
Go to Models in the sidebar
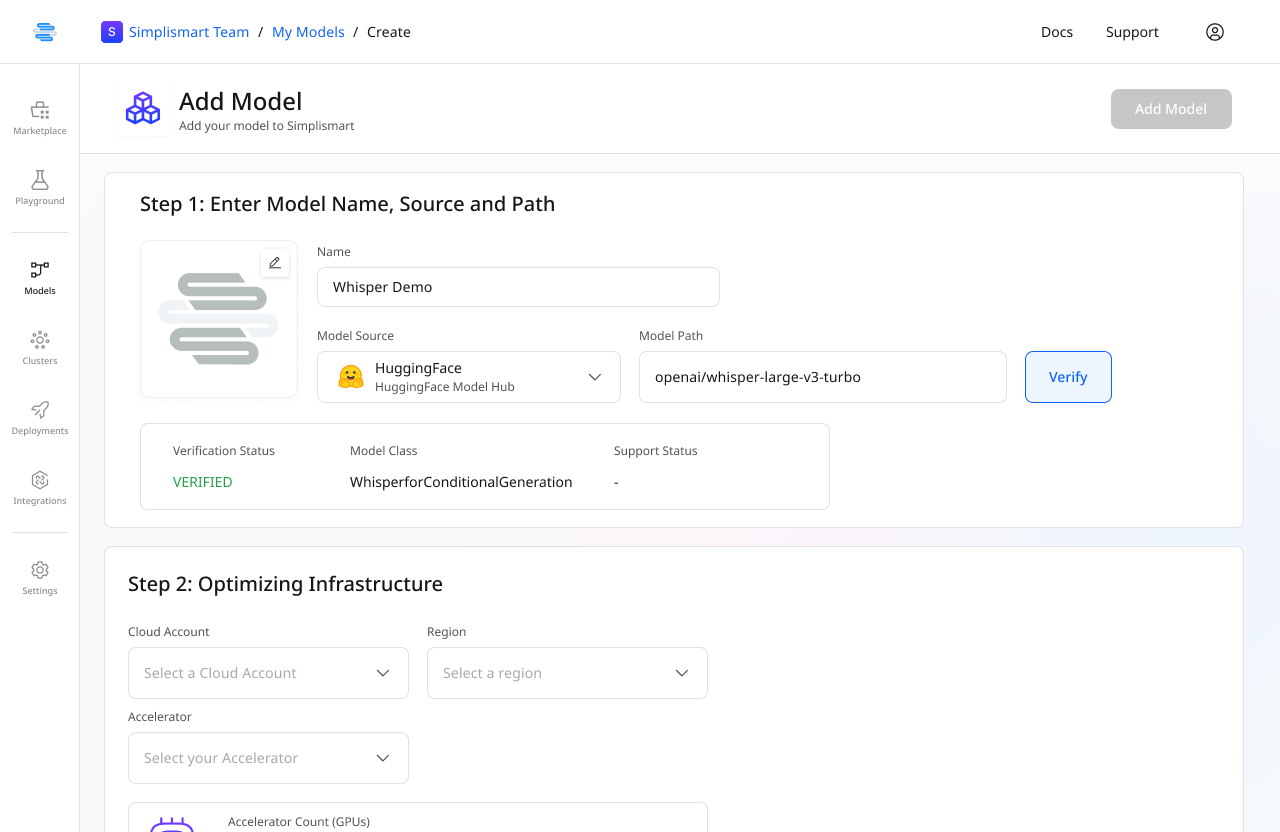(40, 277)
